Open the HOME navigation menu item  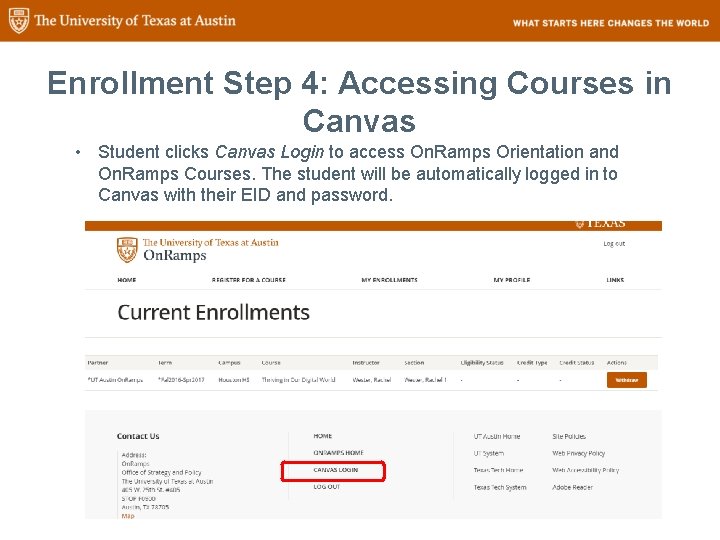pos(127,280)
